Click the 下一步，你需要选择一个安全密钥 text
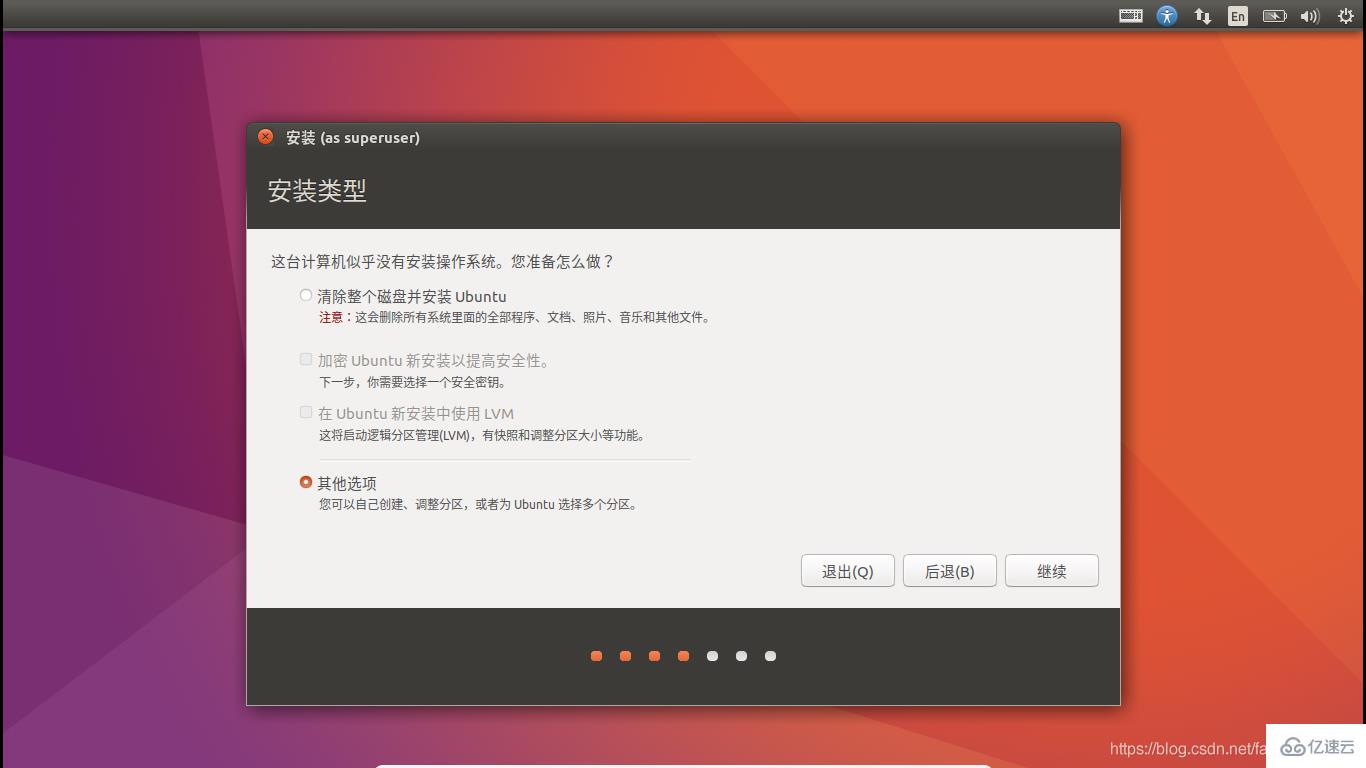1366x768 pixels. point(412,383)
